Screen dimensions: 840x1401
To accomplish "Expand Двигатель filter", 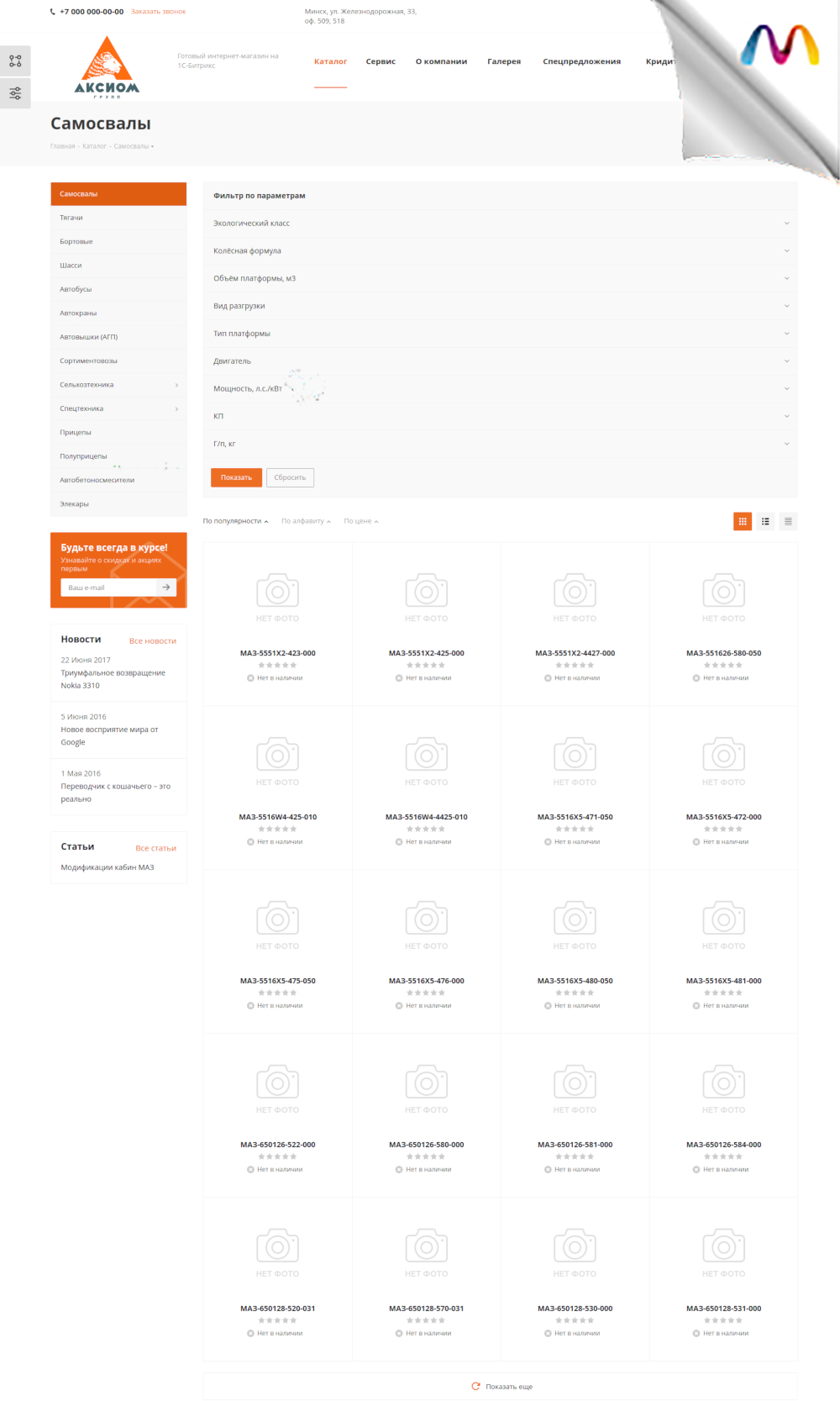I will click(500, 361).
